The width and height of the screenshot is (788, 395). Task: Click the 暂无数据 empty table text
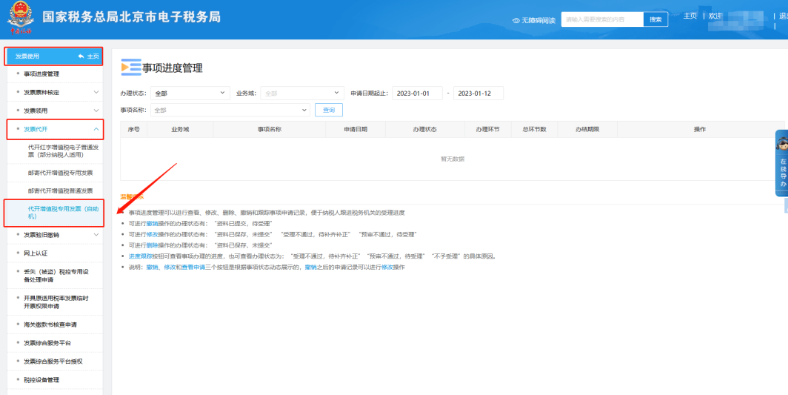pos(452,159)
